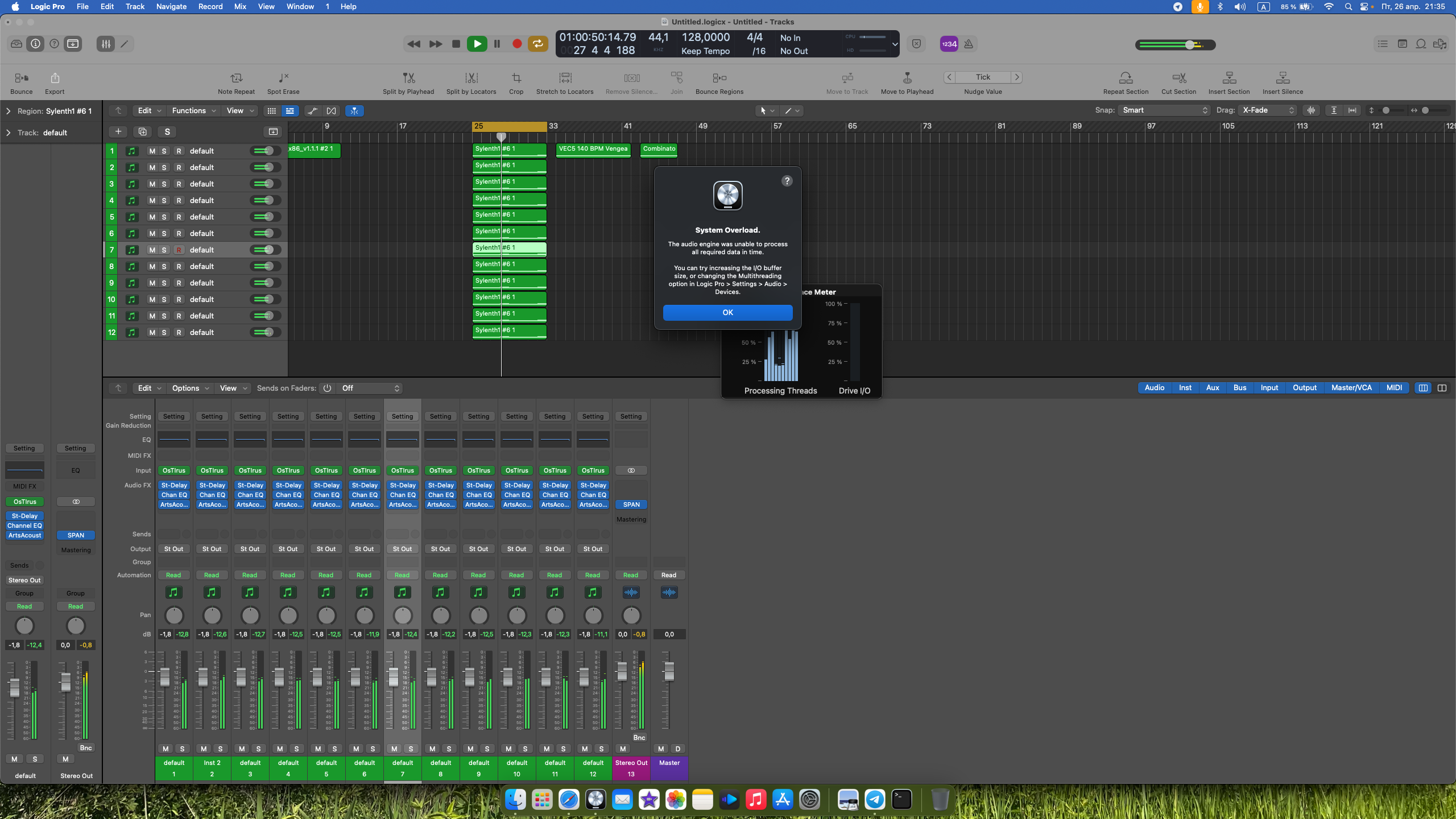Click the Metronome icon
Image resolution: width=1456 pixels, height=819 pixels.
click(x=969, y=44)
